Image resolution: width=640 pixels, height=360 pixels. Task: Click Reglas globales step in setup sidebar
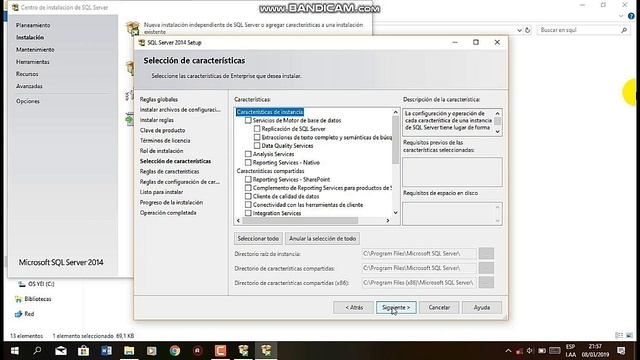pyautogui.click(x=159, y=100)
